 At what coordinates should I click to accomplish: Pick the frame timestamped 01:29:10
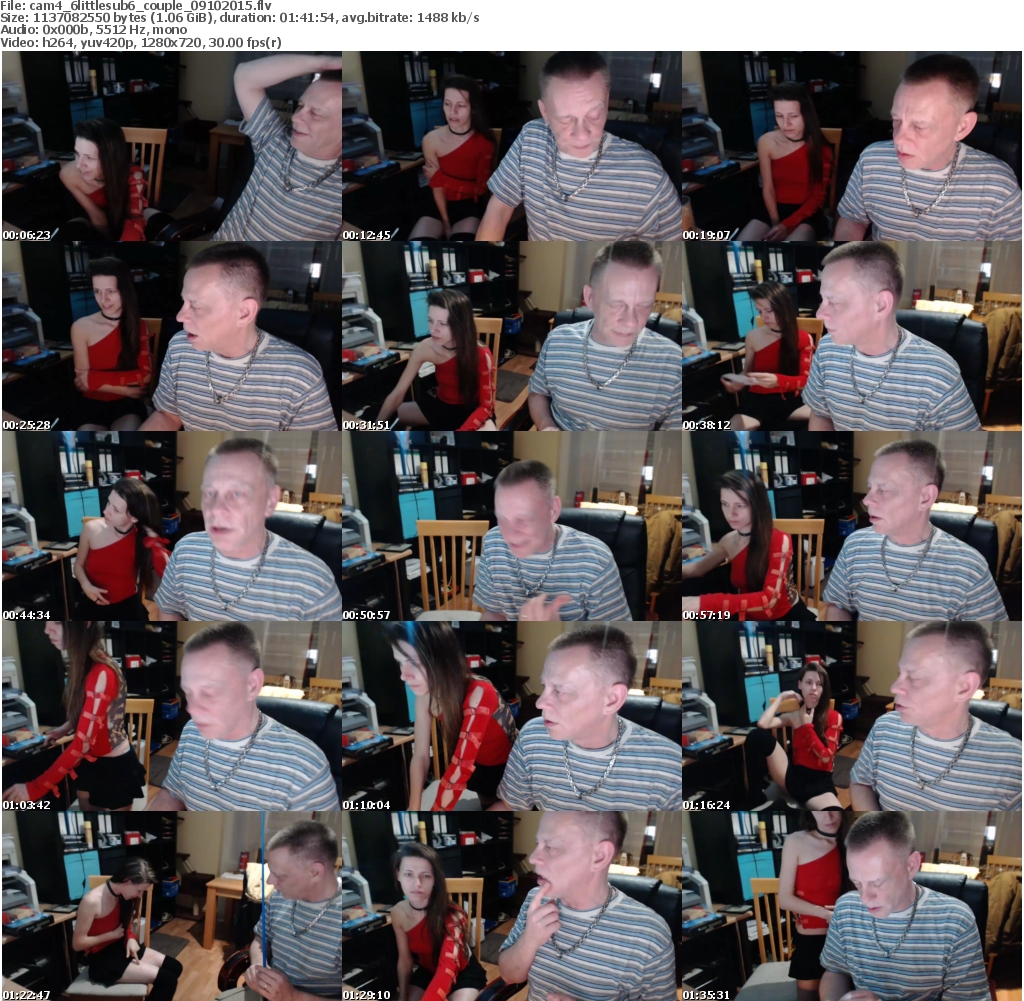pos(512,906)
